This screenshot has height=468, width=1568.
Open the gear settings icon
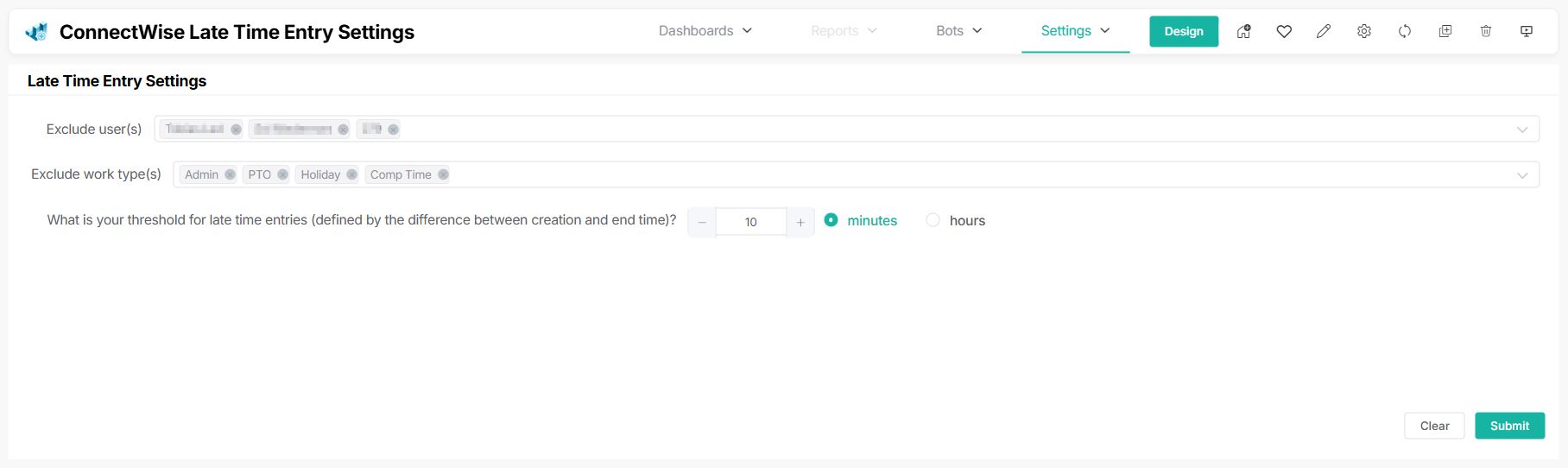1364,31
